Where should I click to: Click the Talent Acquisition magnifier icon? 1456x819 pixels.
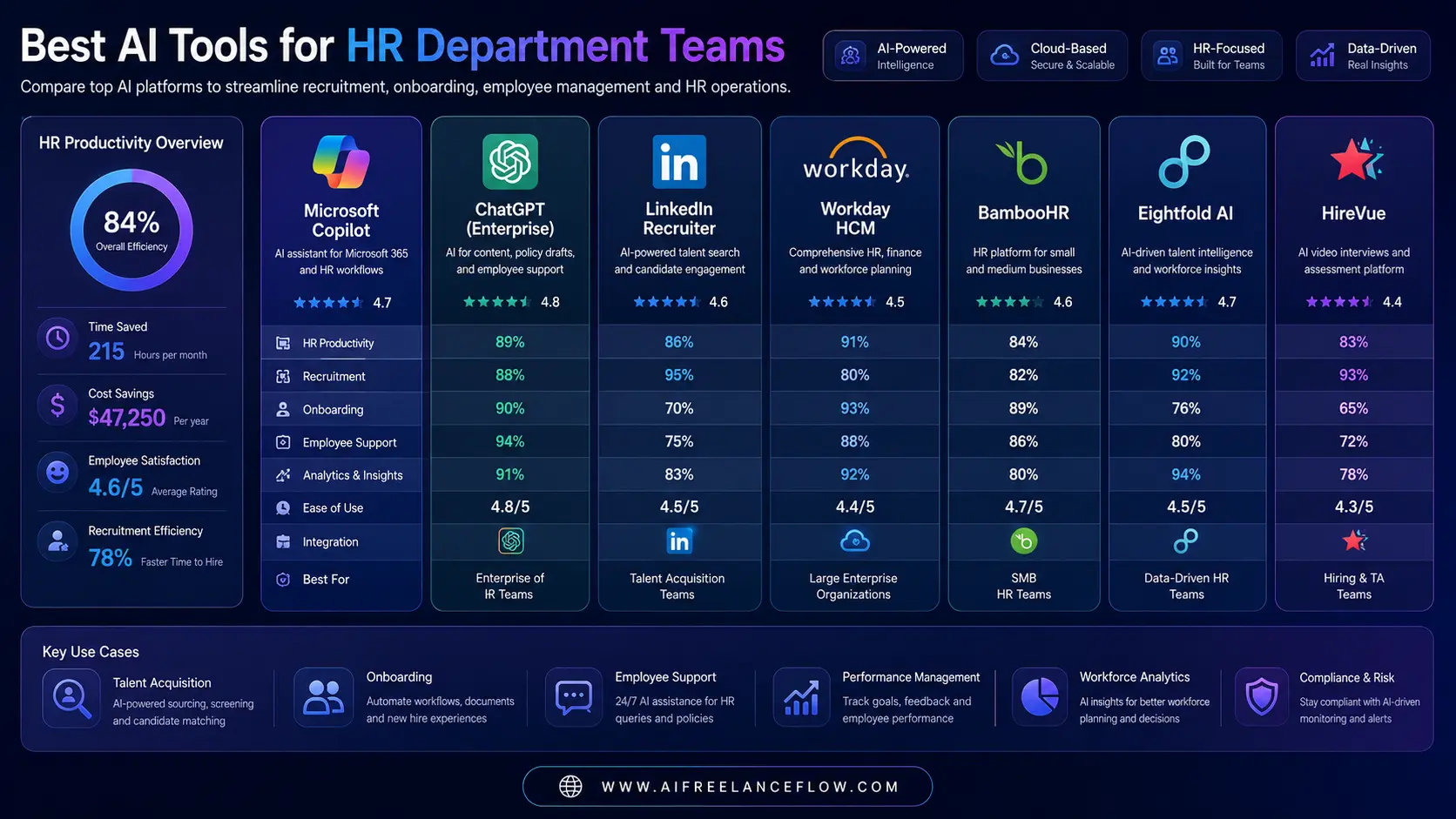(x=71, y=698)
